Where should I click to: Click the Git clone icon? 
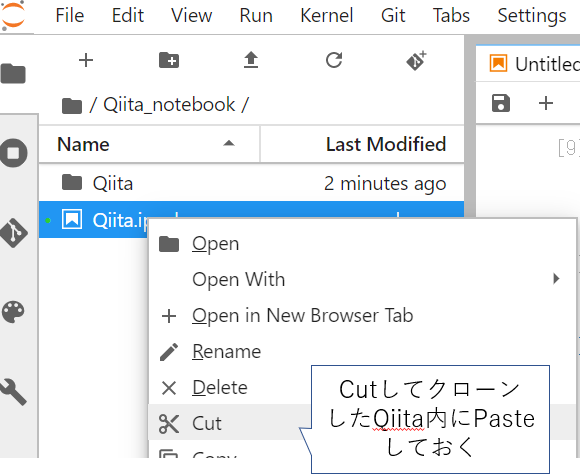click(x=416, y=60)
